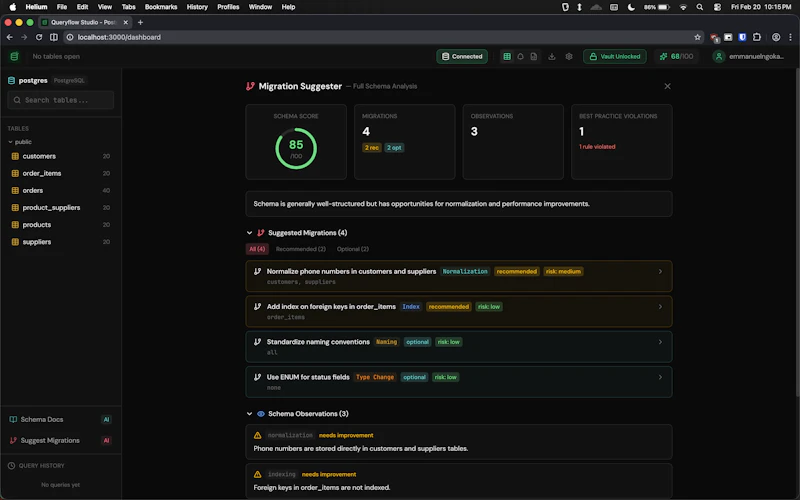The image size is (800, 500).
Task: Expand Normalize phone numbers migration chevron
Action: pos(660,271)
